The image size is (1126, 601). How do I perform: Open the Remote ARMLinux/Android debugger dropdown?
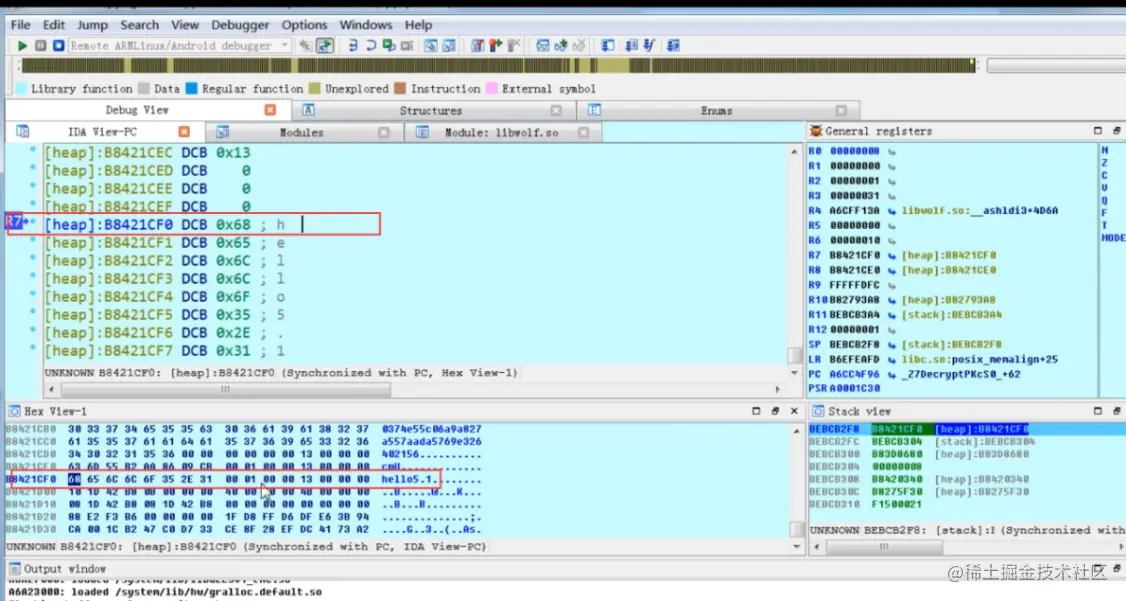pyautogui.click(x=285, y=45)
